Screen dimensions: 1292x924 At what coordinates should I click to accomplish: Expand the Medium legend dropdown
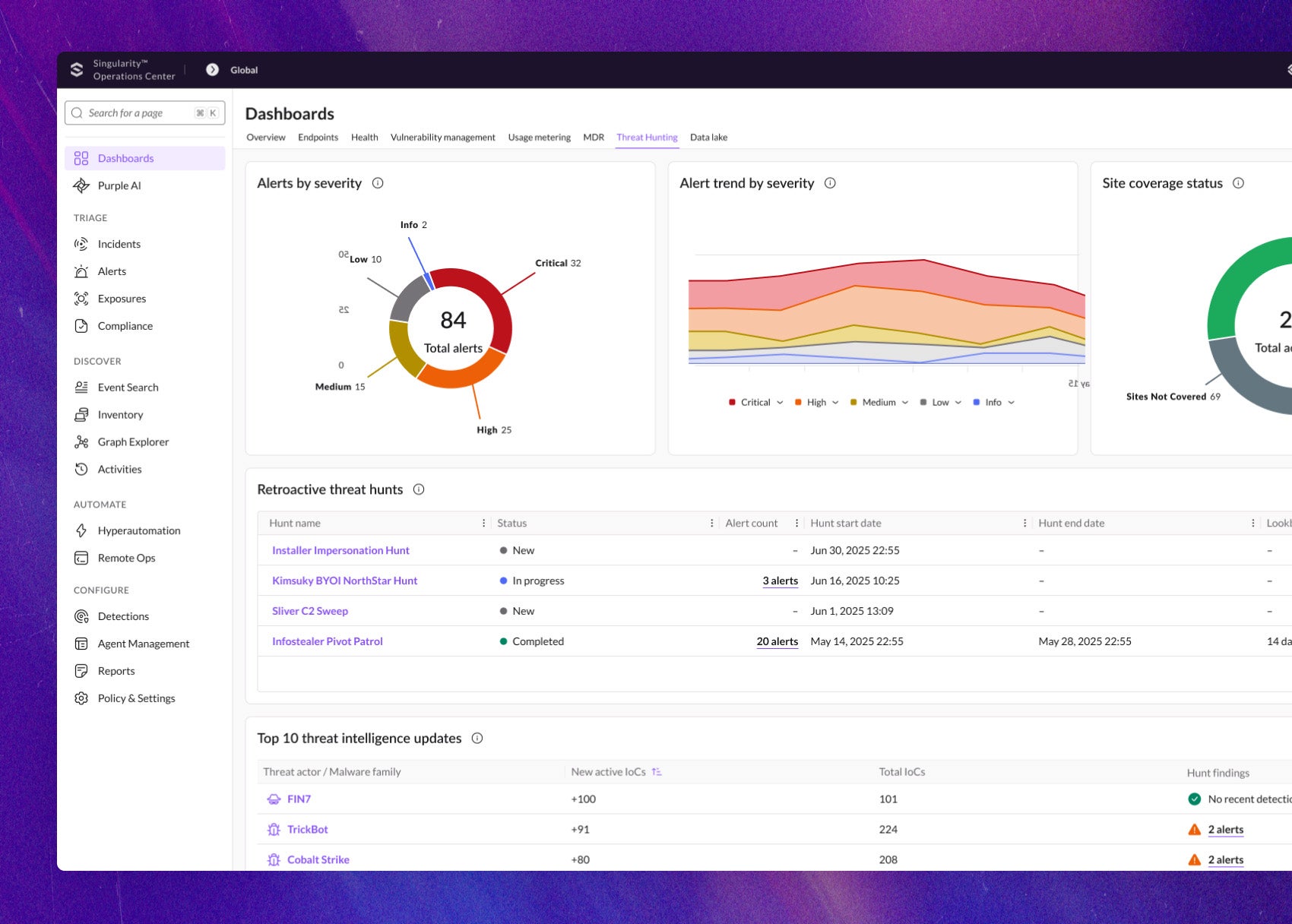click(904, 403)
